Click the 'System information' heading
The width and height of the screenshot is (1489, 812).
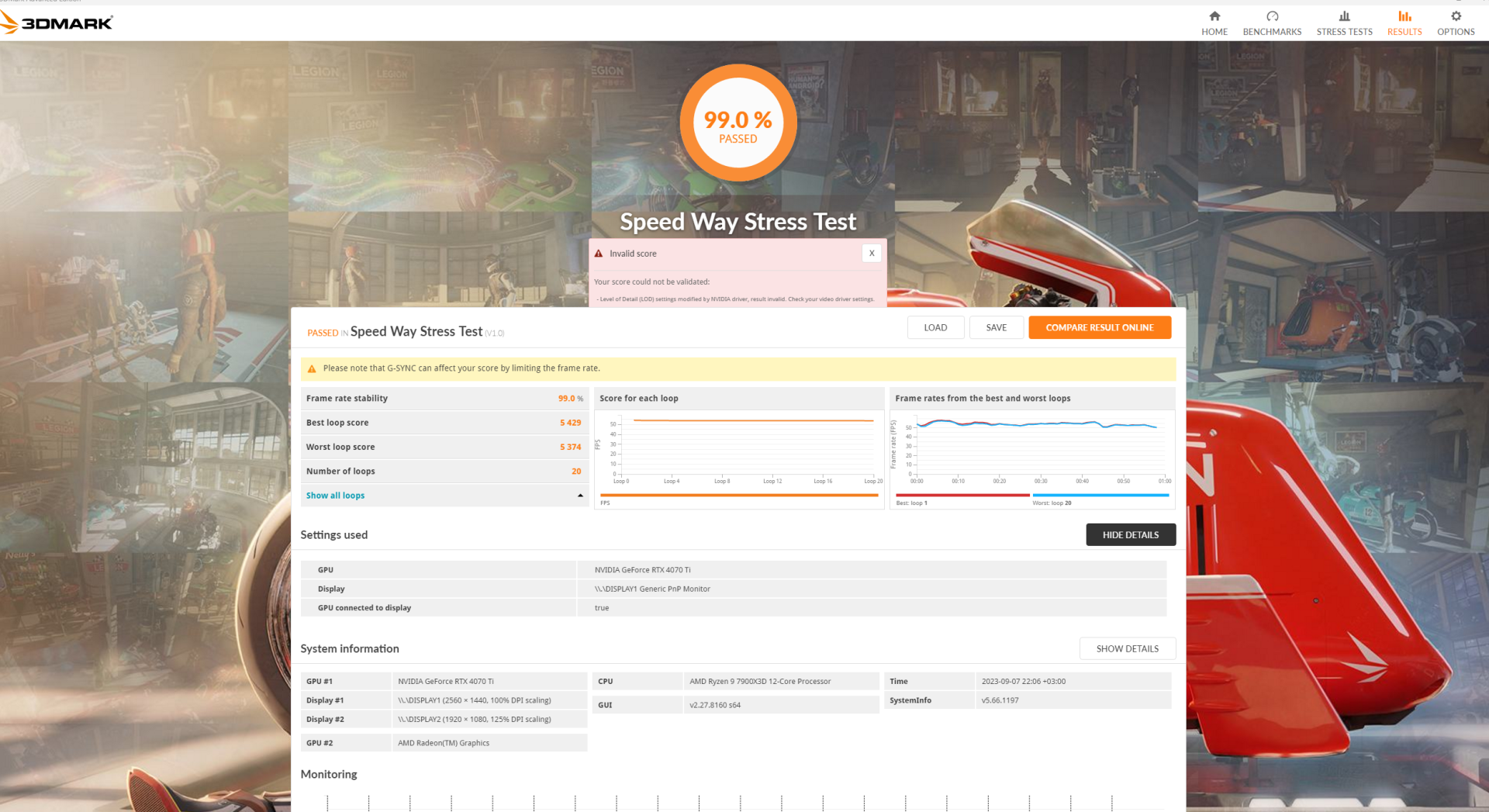coord(350,648)
